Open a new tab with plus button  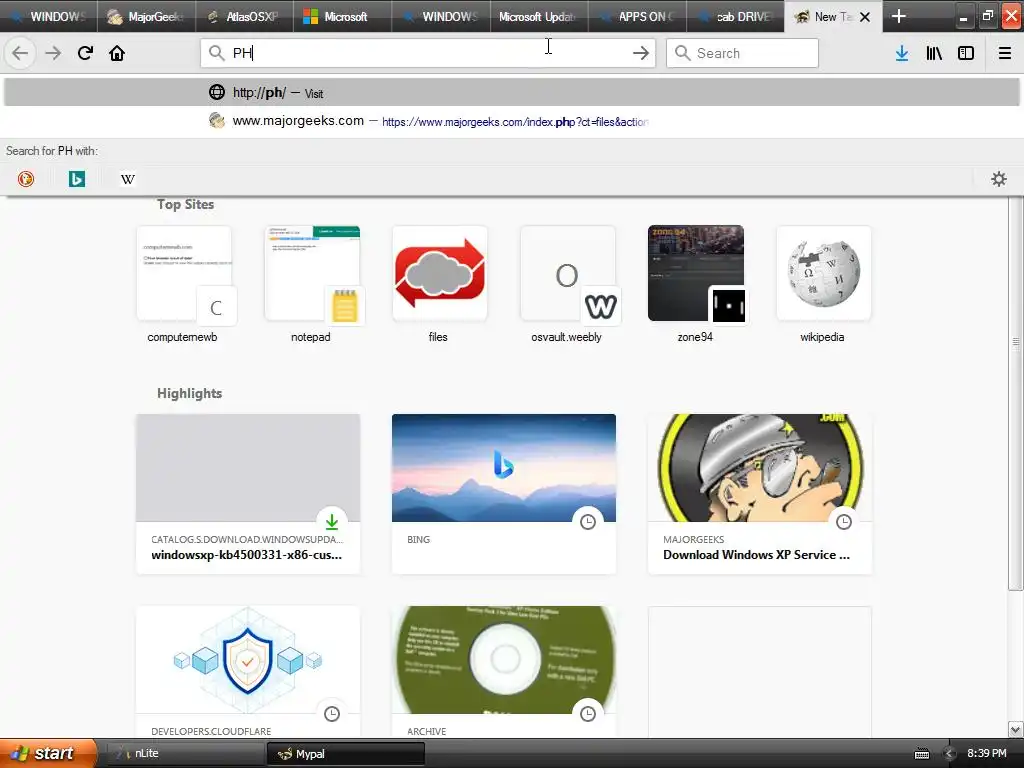pyautogui.click(x=899, y=16)
